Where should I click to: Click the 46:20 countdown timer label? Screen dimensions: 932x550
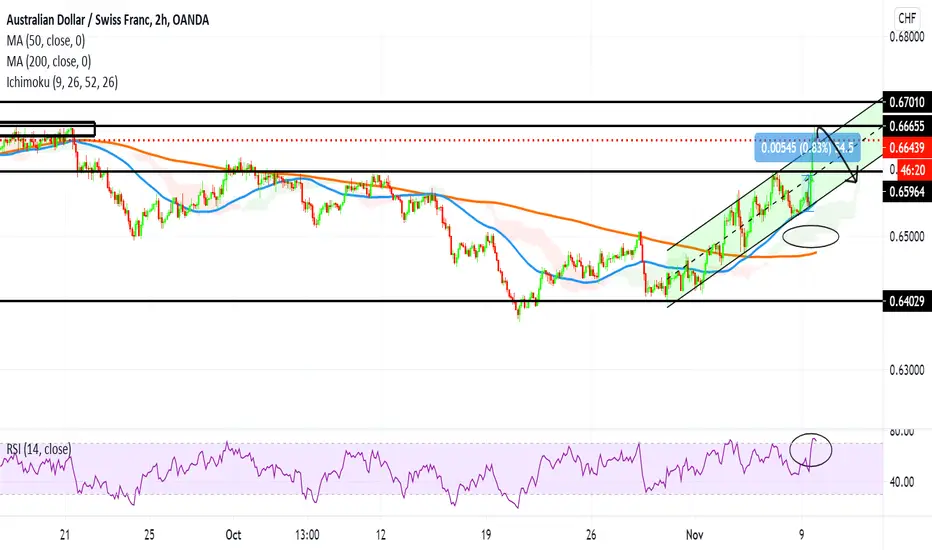(914, 170)
